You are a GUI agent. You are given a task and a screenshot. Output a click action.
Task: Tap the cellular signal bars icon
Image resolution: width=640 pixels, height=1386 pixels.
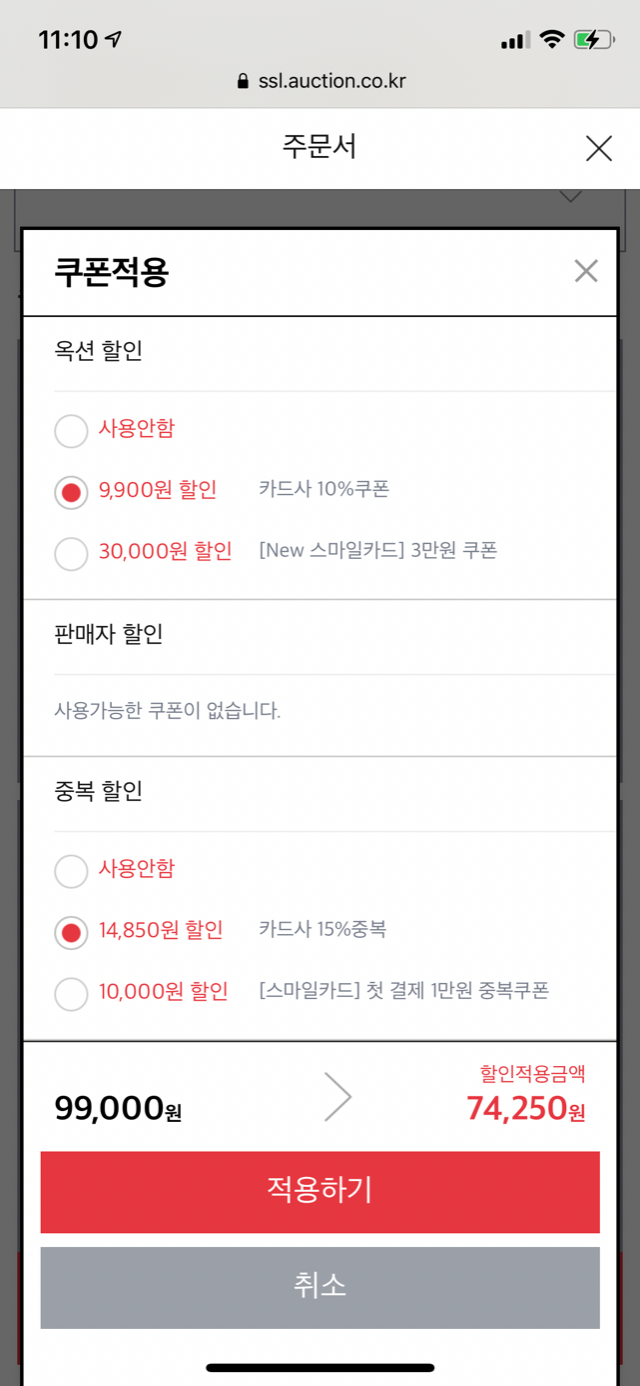(x=514, y=40)
